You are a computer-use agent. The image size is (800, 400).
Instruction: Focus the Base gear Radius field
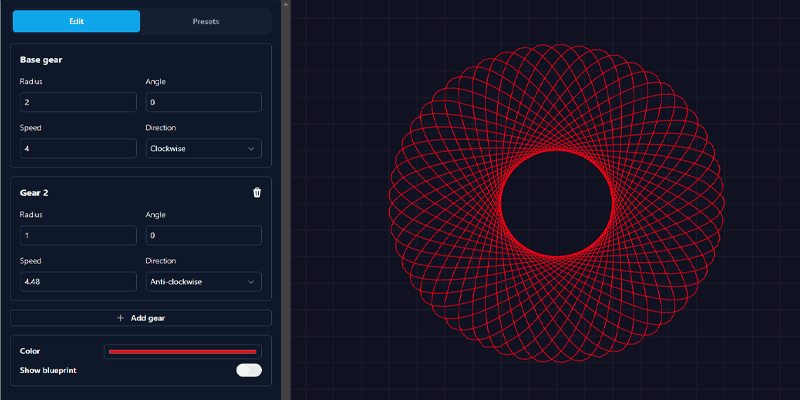(x=77, y=102)
